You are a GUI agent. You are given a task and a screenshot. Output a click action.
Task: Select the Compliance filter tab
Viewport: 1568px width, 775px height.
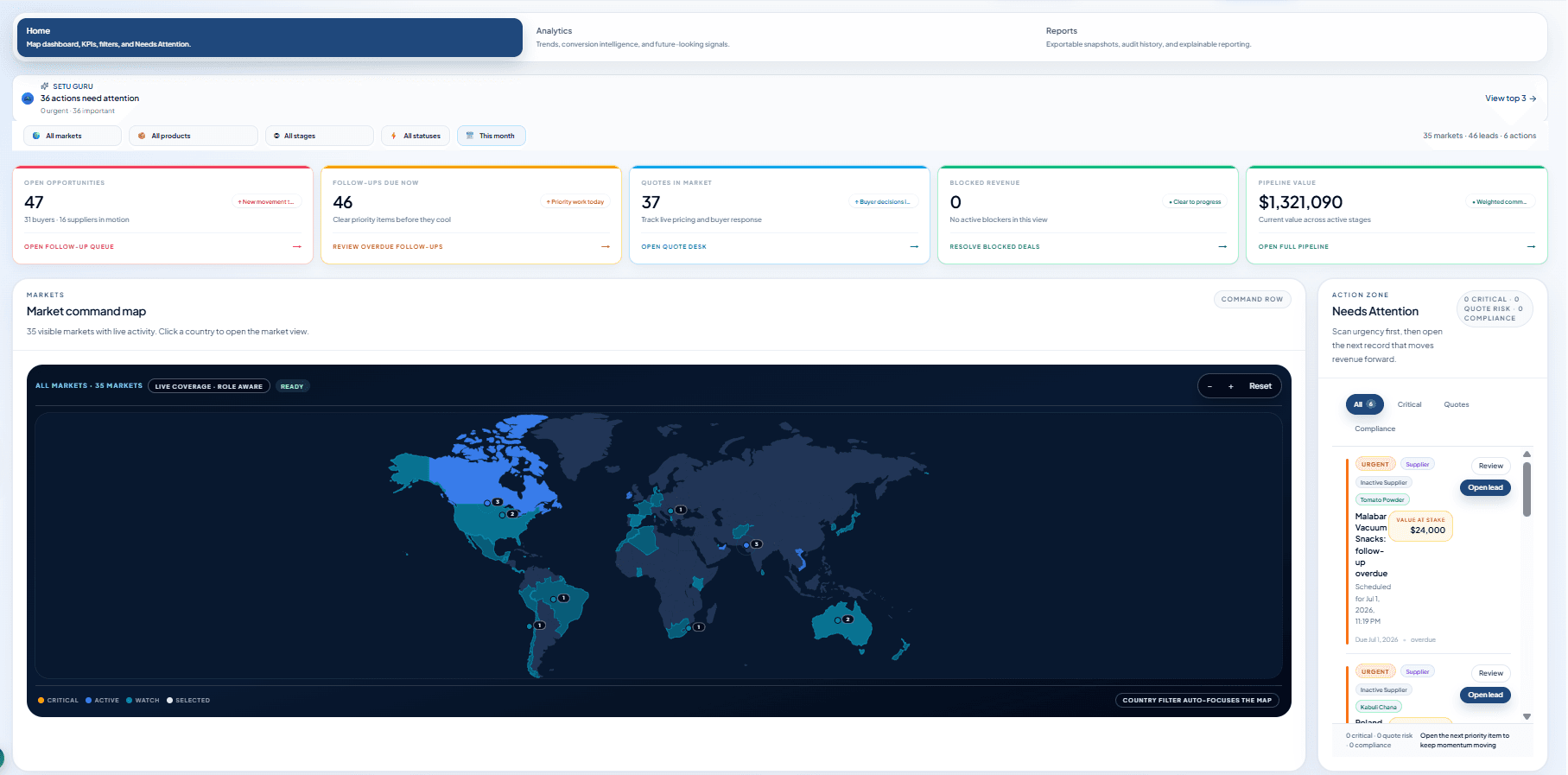pos(1375,429)
